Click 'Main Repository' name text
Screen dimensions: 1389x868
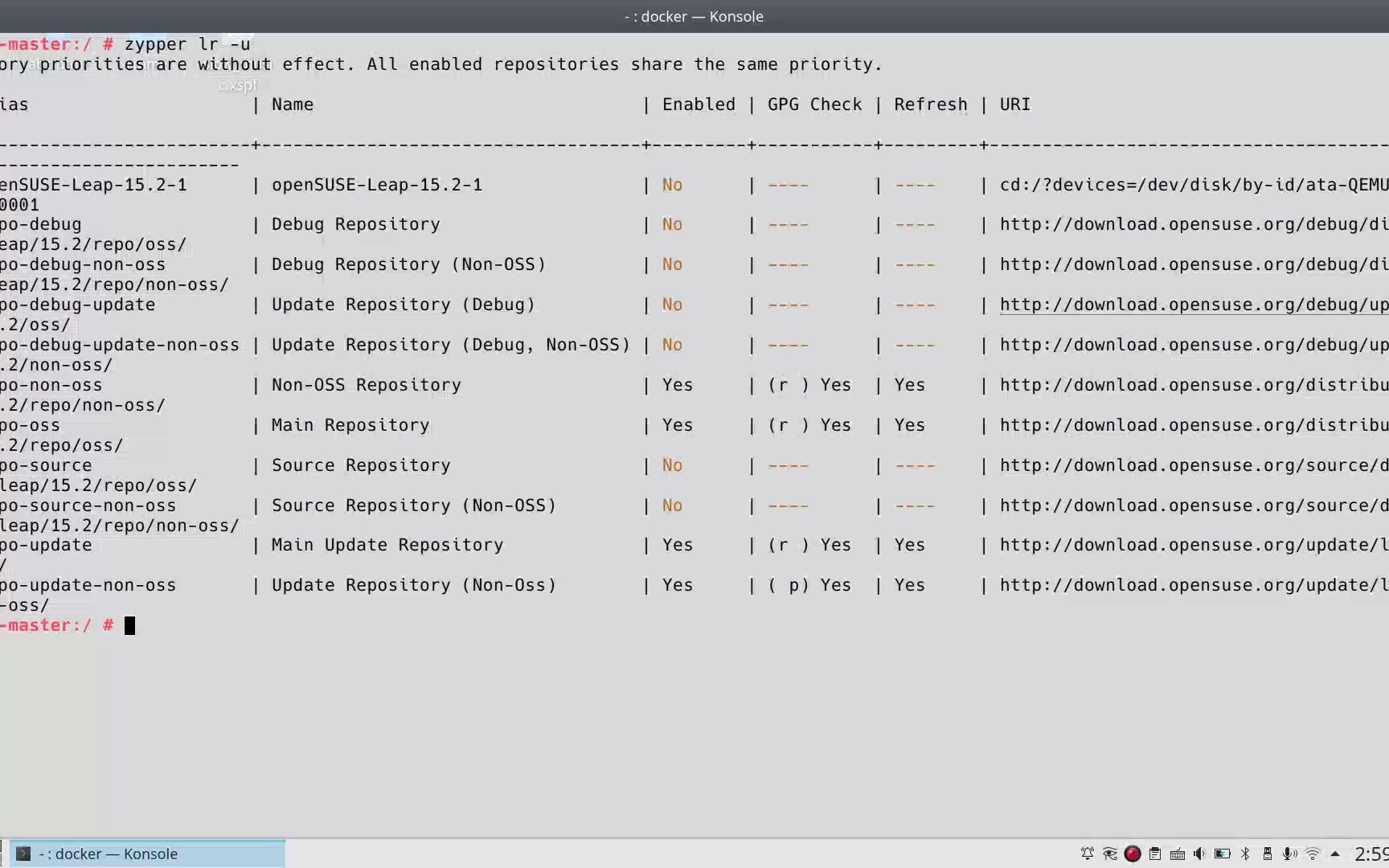pos(350,425)
